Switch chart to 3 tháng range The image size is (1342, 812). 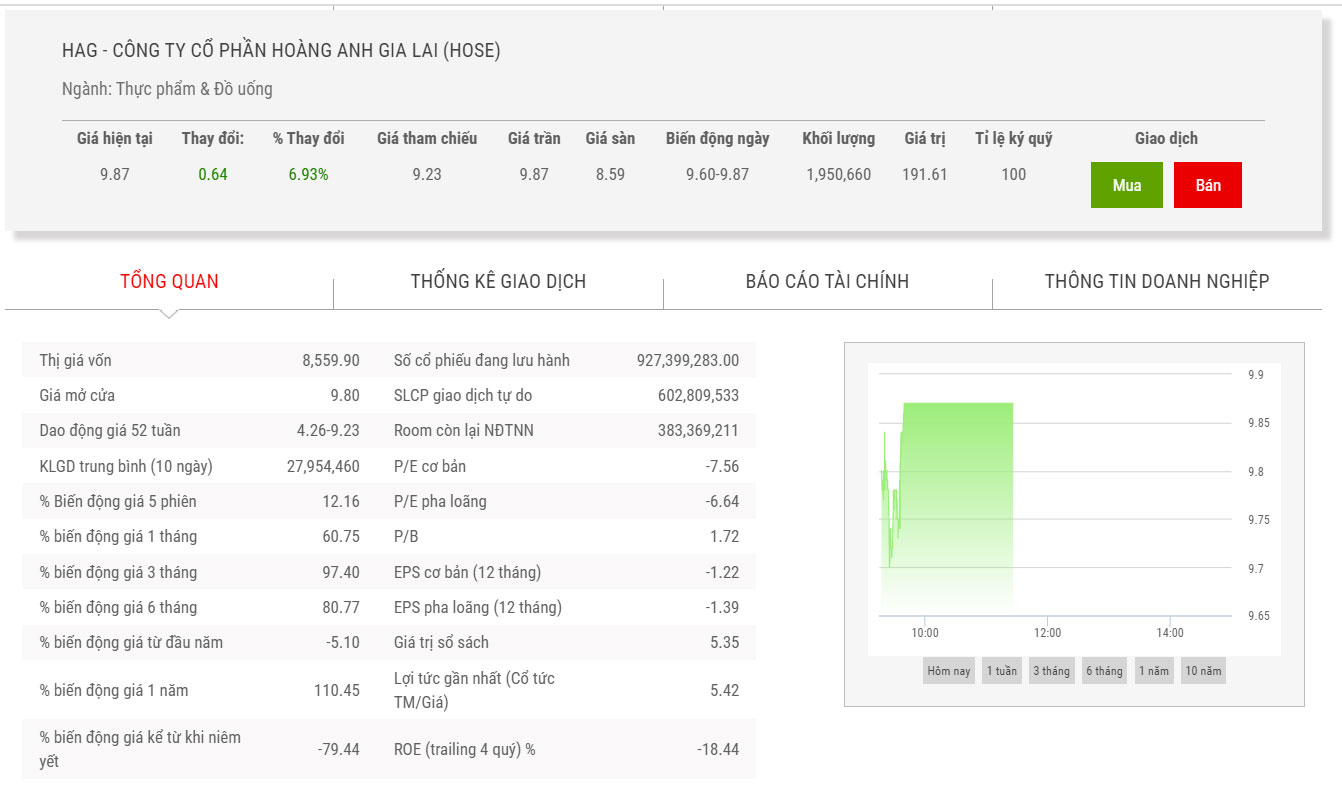(x=1051, y=671)
